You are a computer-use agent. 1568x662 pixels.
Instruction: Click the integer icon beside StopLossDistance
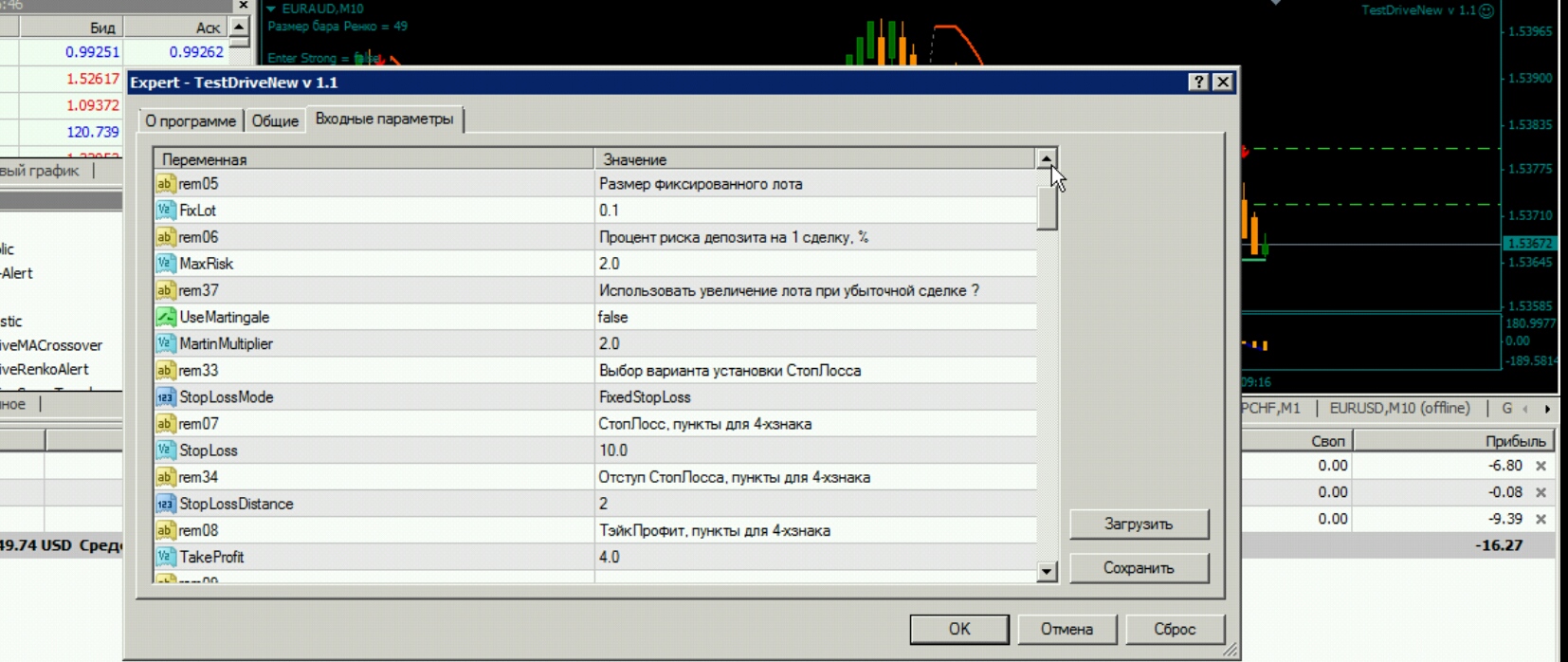coord(165,504)
